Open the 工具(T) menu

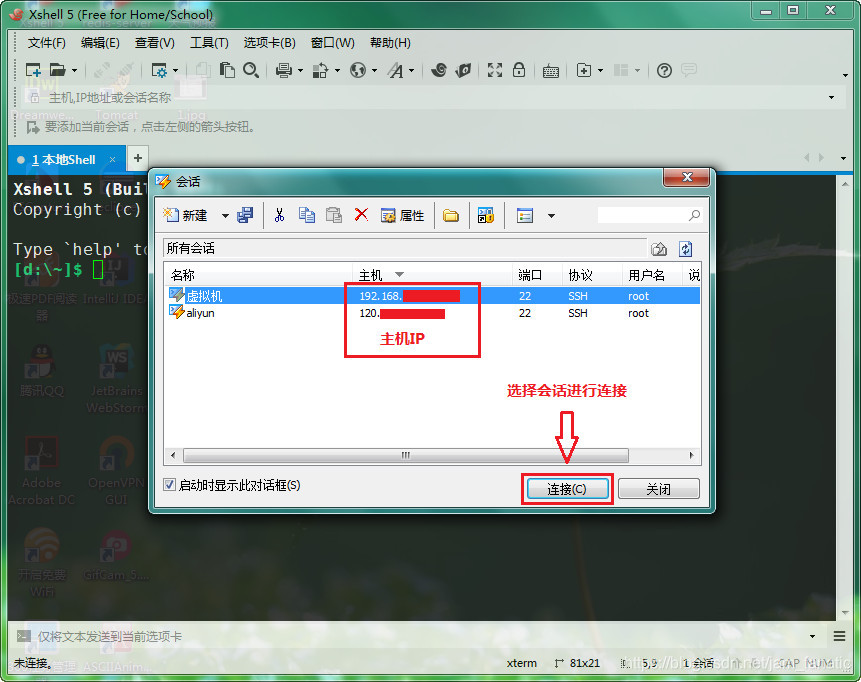(x=209, y=43)
